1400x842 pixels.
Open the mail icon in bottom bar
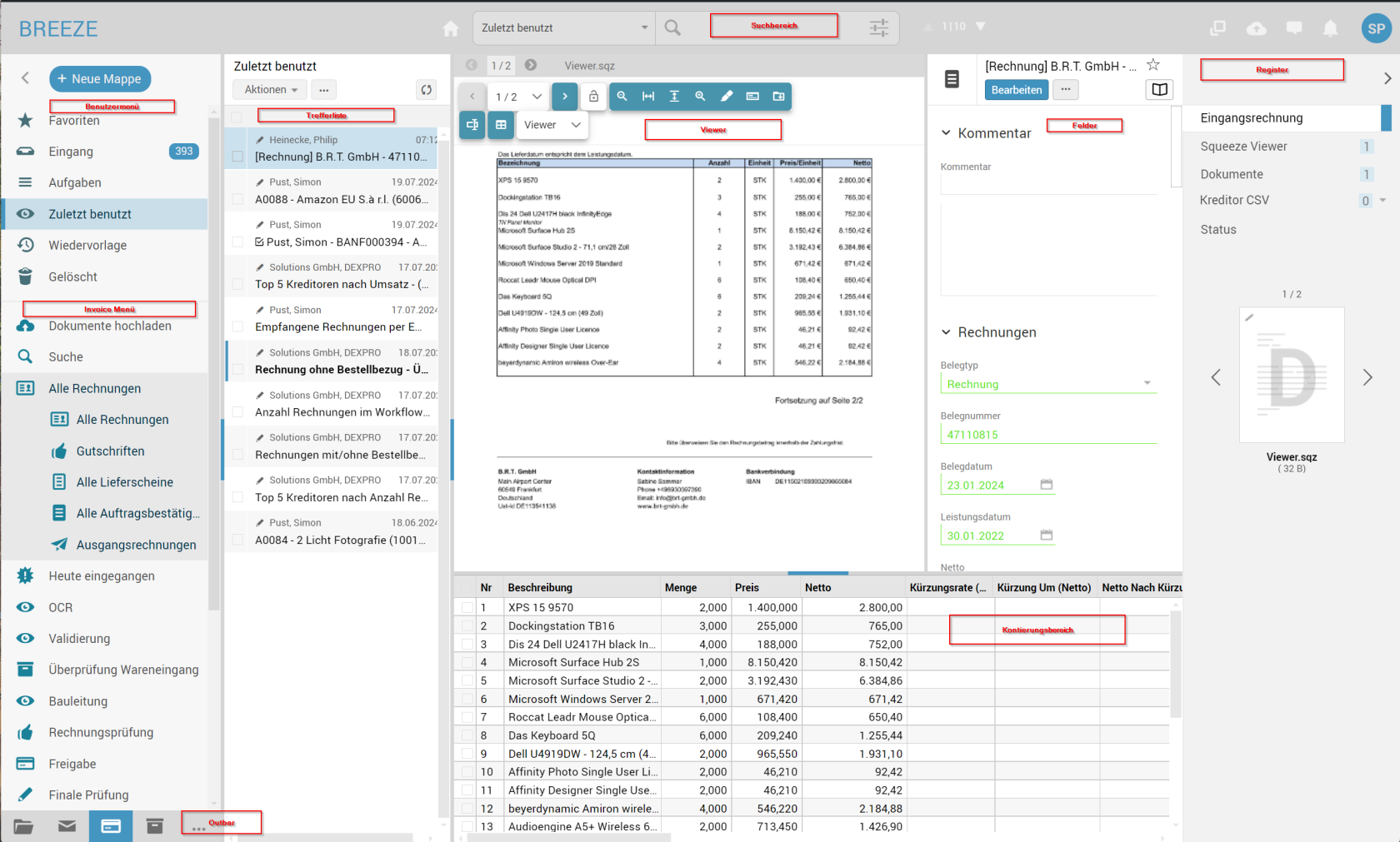coord(67,826)
